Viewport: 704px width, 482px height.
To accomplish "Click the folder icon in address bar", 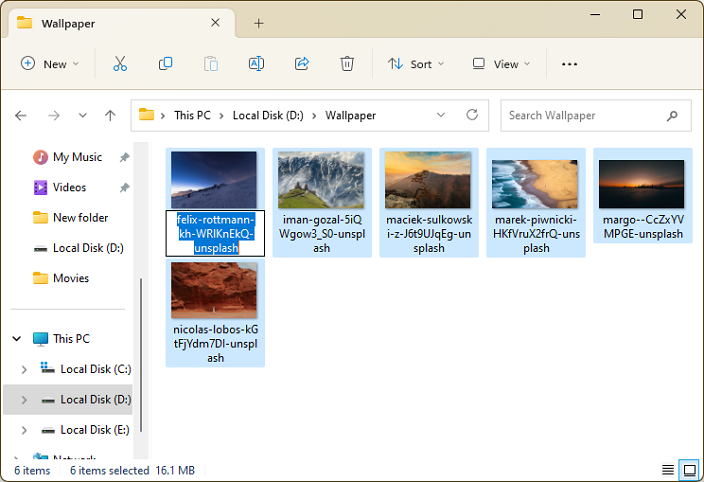I will pos(146,115).
